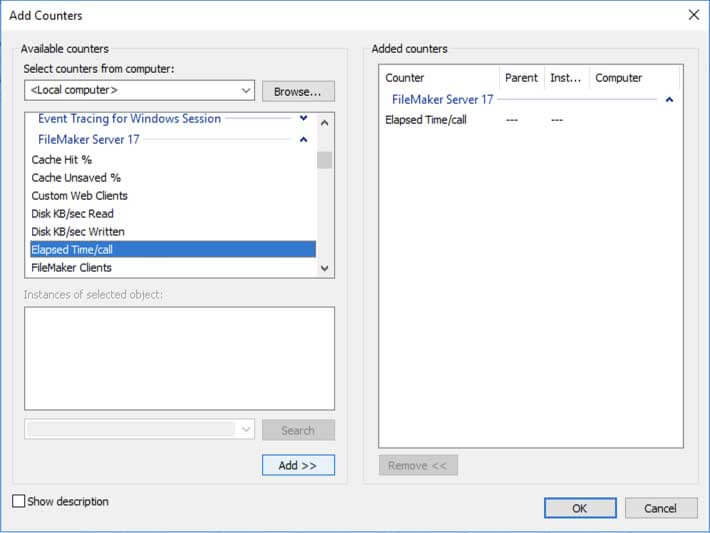Close the Add Counters dialog
Image resolution: width=710 pixels, height=533 pixels.
693,15
